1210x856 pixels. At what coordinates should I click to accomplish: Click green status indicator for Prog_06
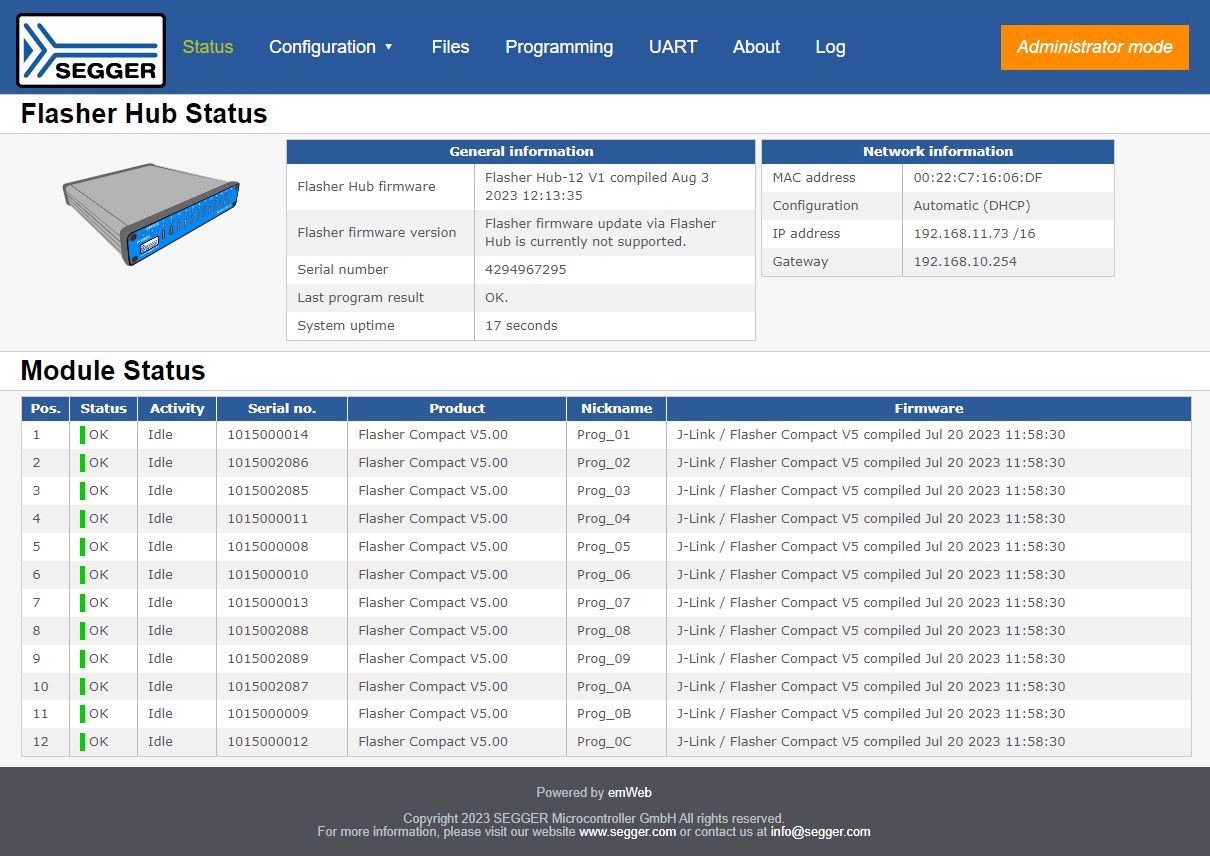point(83,575)
